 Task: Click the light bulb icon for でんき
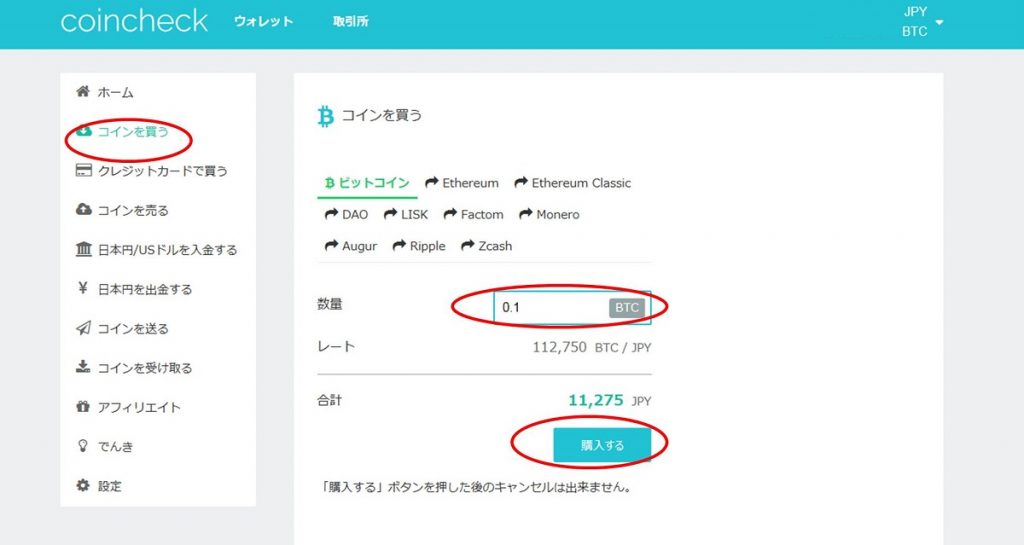pos(83,446)
